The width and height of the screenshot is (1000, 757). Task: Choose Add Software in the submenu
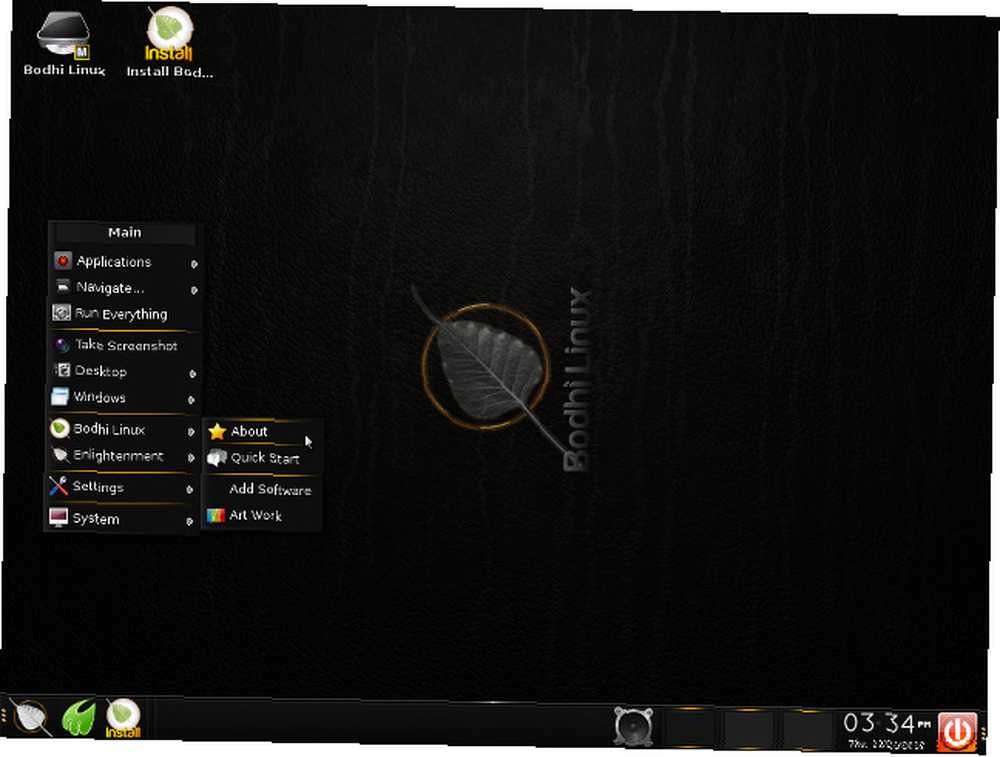(261, 489)
